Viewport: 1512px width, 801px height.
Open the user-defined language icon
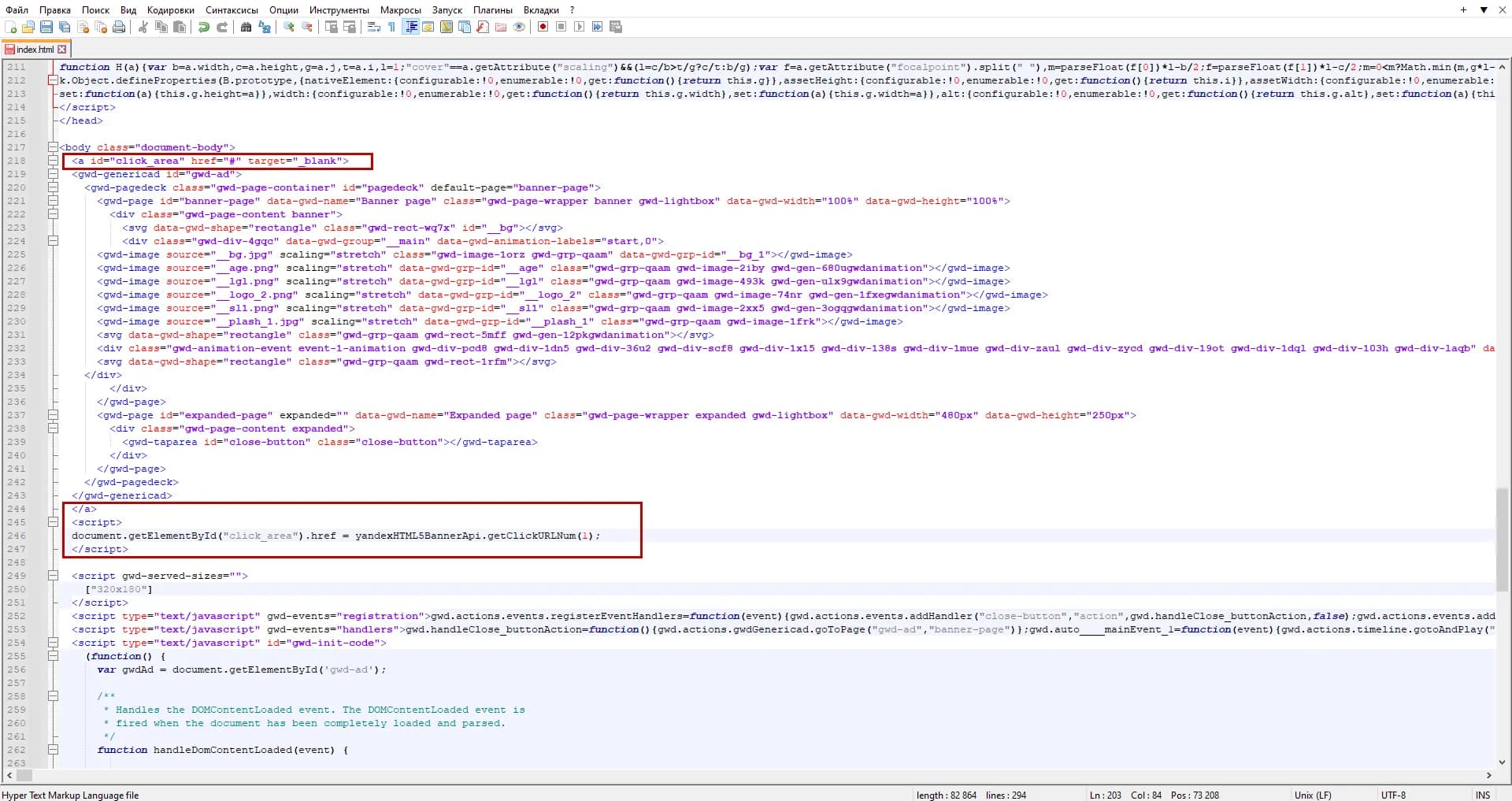coord(428,28)
